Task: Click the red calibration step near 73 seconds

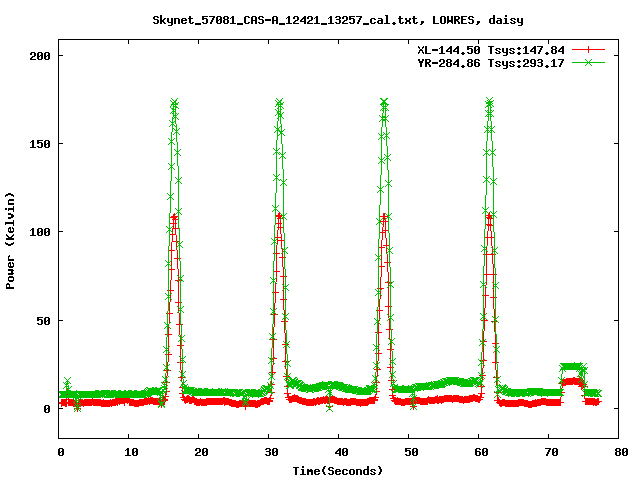Action: point(571,382)
